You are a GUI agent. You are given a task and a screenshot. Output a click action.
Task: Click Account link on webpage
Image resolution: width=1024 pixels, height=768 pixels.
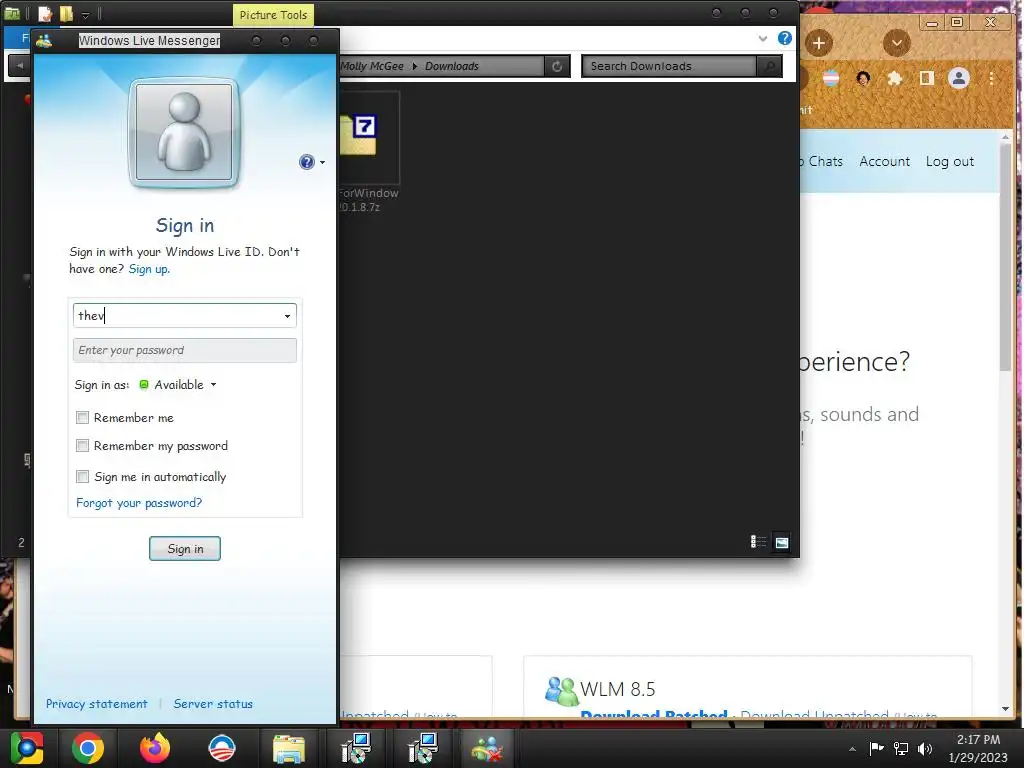[x=884, y=161]
